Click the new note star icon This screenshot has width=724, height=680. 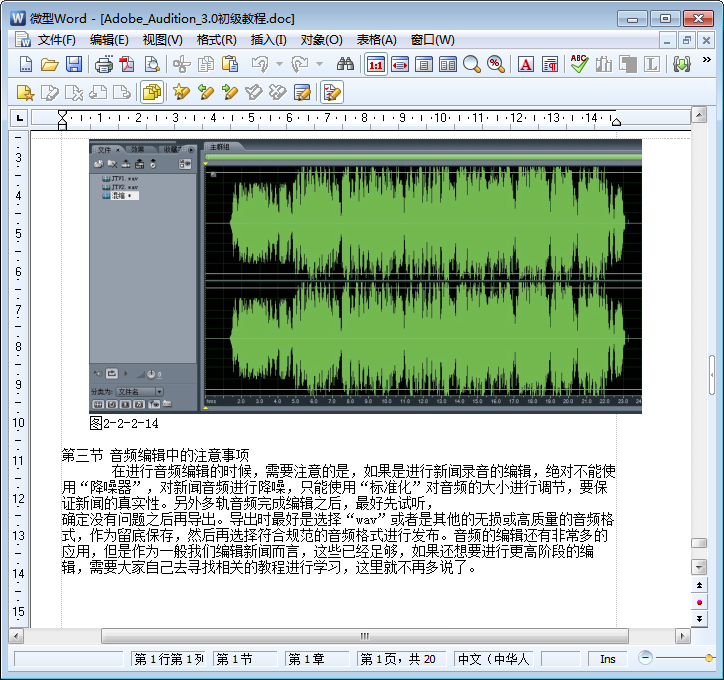tap(25, 93)
